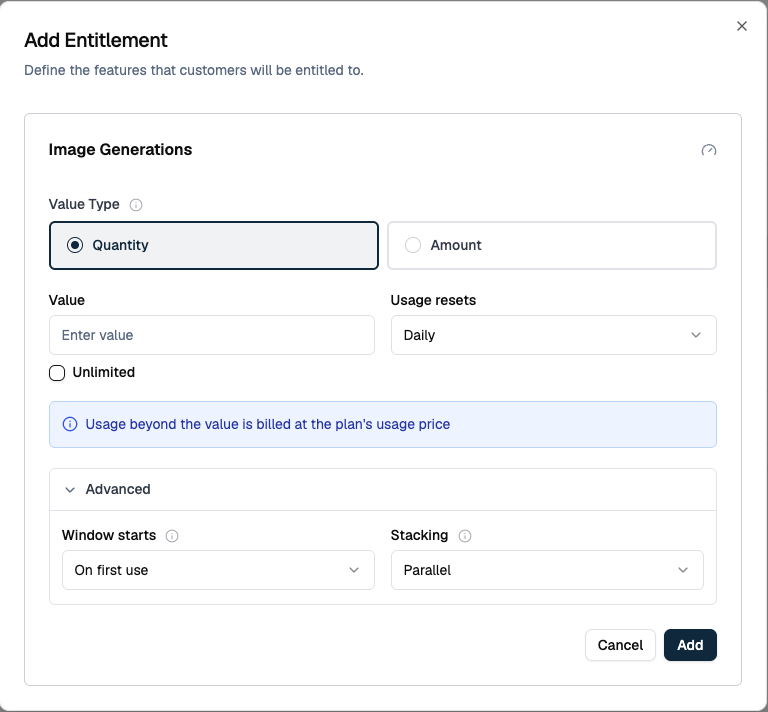
Task: Open the Usage resets Daily dropdown
Action: (x=553, y=335)
